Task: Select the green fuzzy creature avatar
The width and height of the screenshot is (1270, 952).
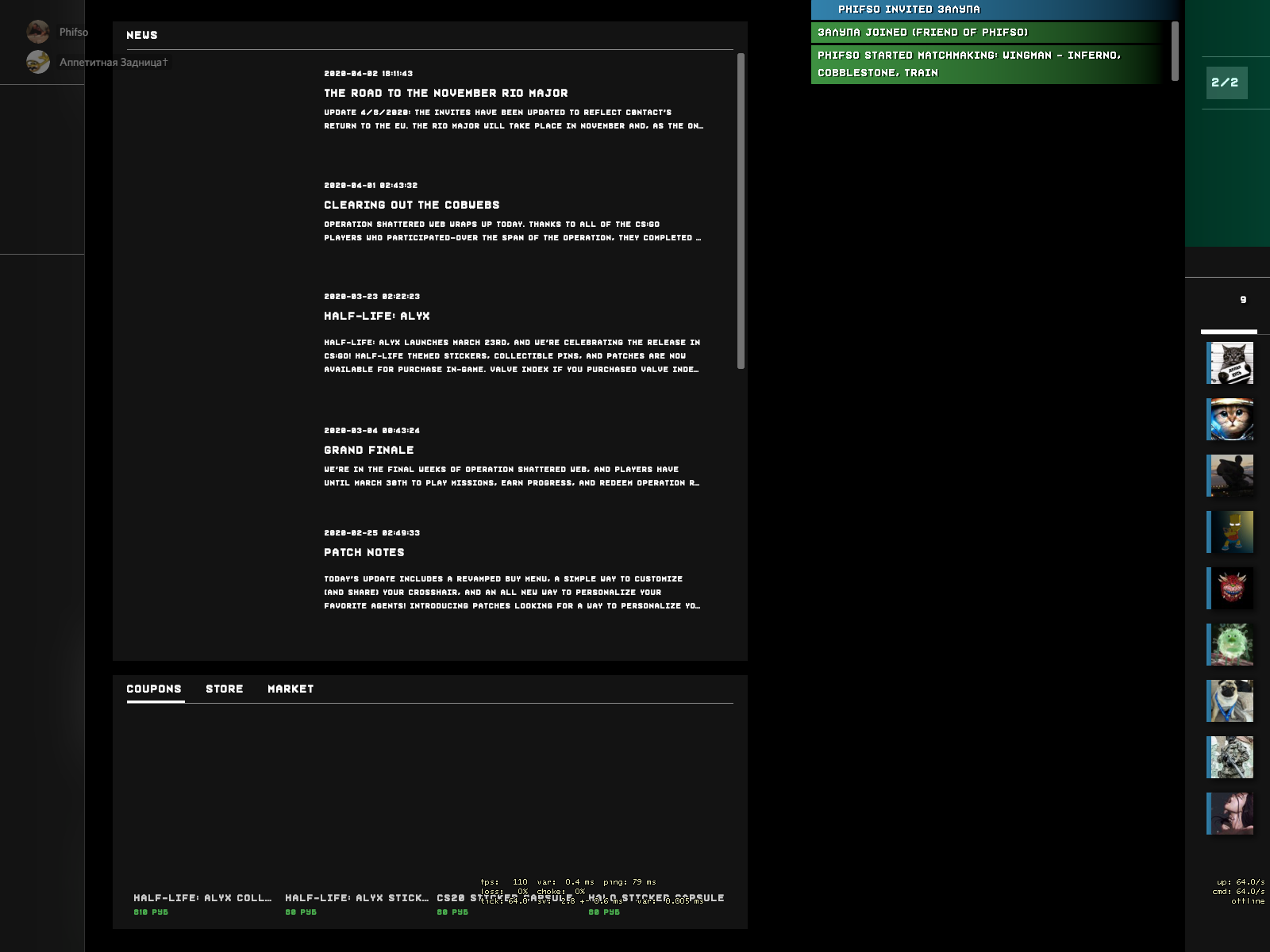Action: [x=1231, y=644]
